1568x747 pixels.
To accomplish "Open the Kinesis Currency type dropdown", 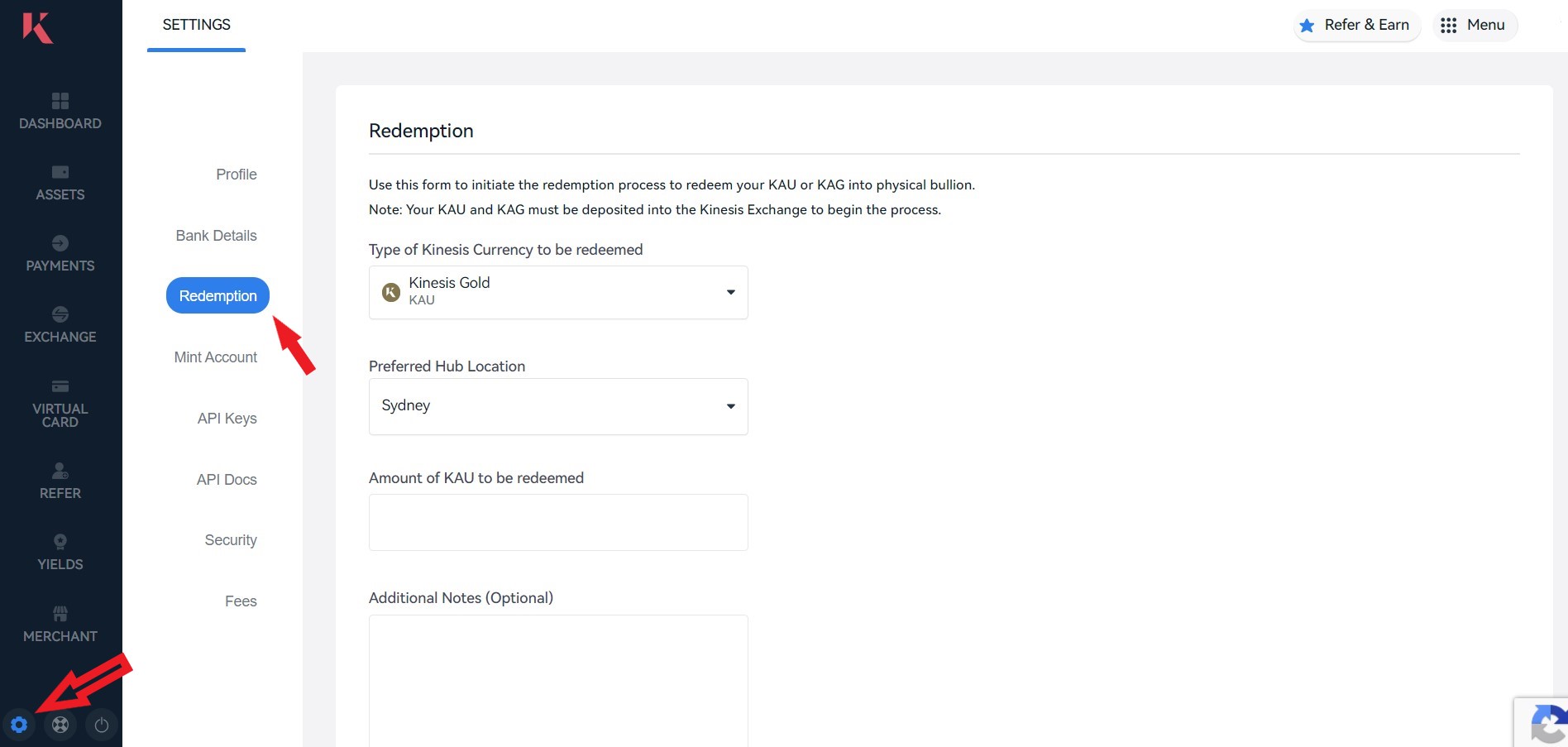I will pos(558,292).
